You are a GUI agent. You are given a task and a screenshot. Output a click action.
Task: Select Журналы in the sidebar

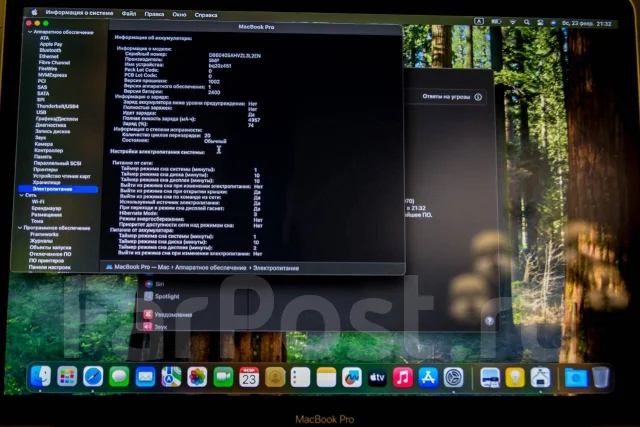point(41,241)
